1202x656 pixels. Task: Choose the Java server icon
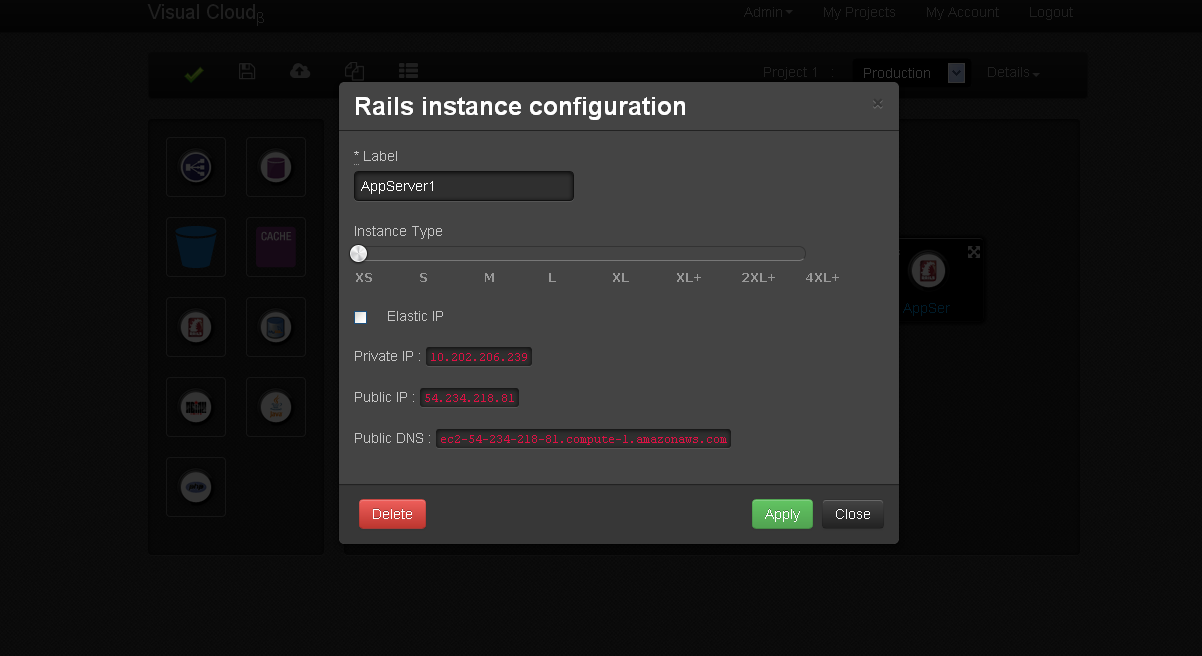pyautogui.click(x=276, y=407)
